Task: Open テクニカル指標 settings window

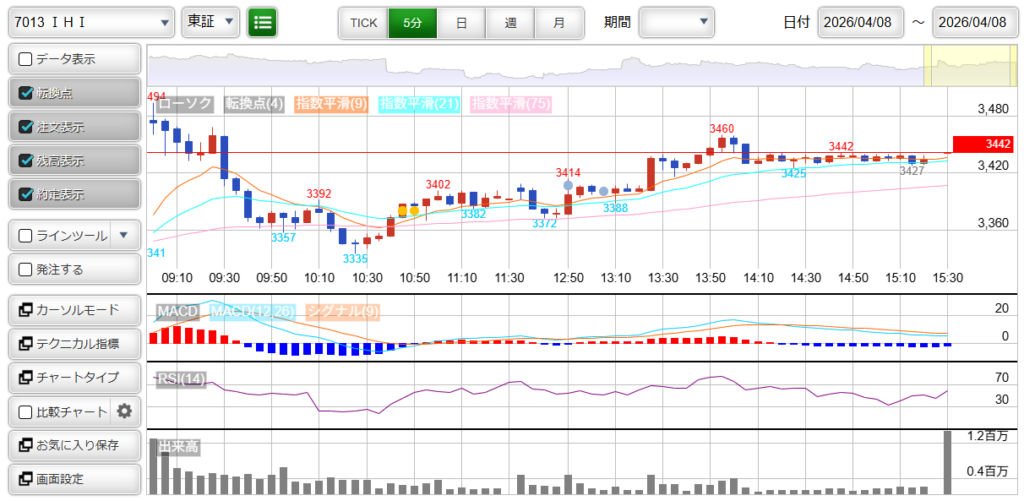Action: (x=74, y=344)
